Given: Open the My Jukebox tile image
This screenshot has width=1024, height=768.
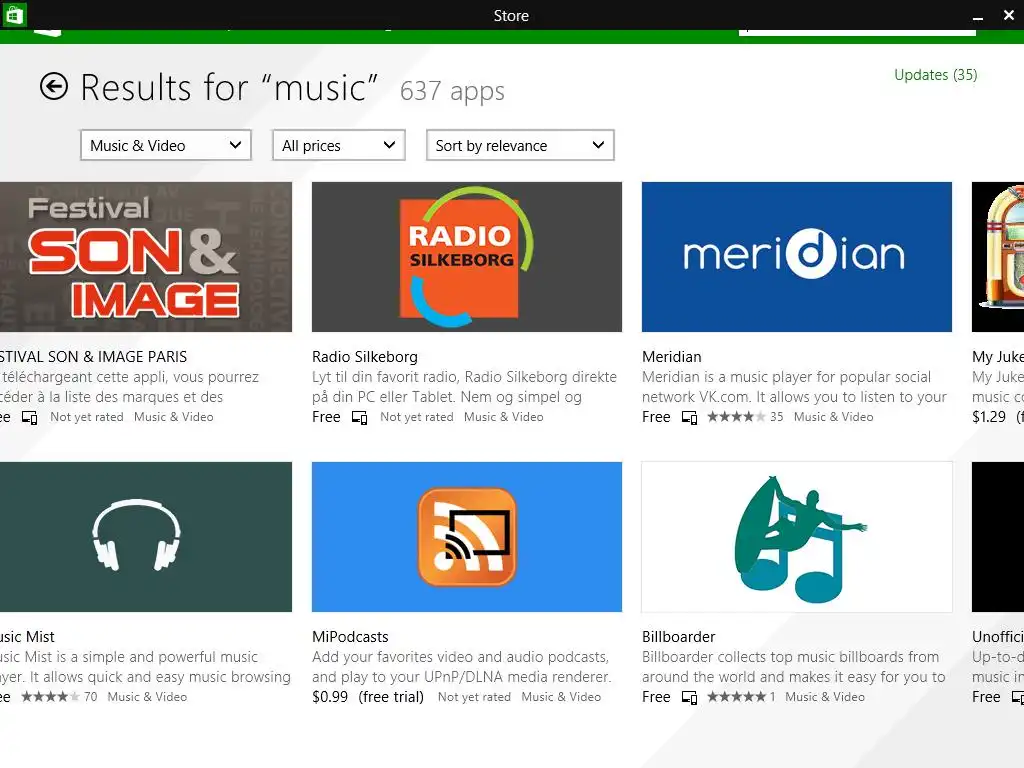Looking at the screenshot, I should [998, 257].
